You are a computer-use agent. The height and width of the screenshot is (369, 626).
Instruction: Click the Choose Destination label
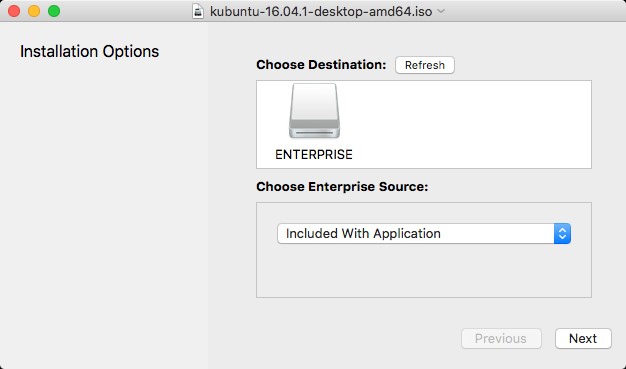321,65
